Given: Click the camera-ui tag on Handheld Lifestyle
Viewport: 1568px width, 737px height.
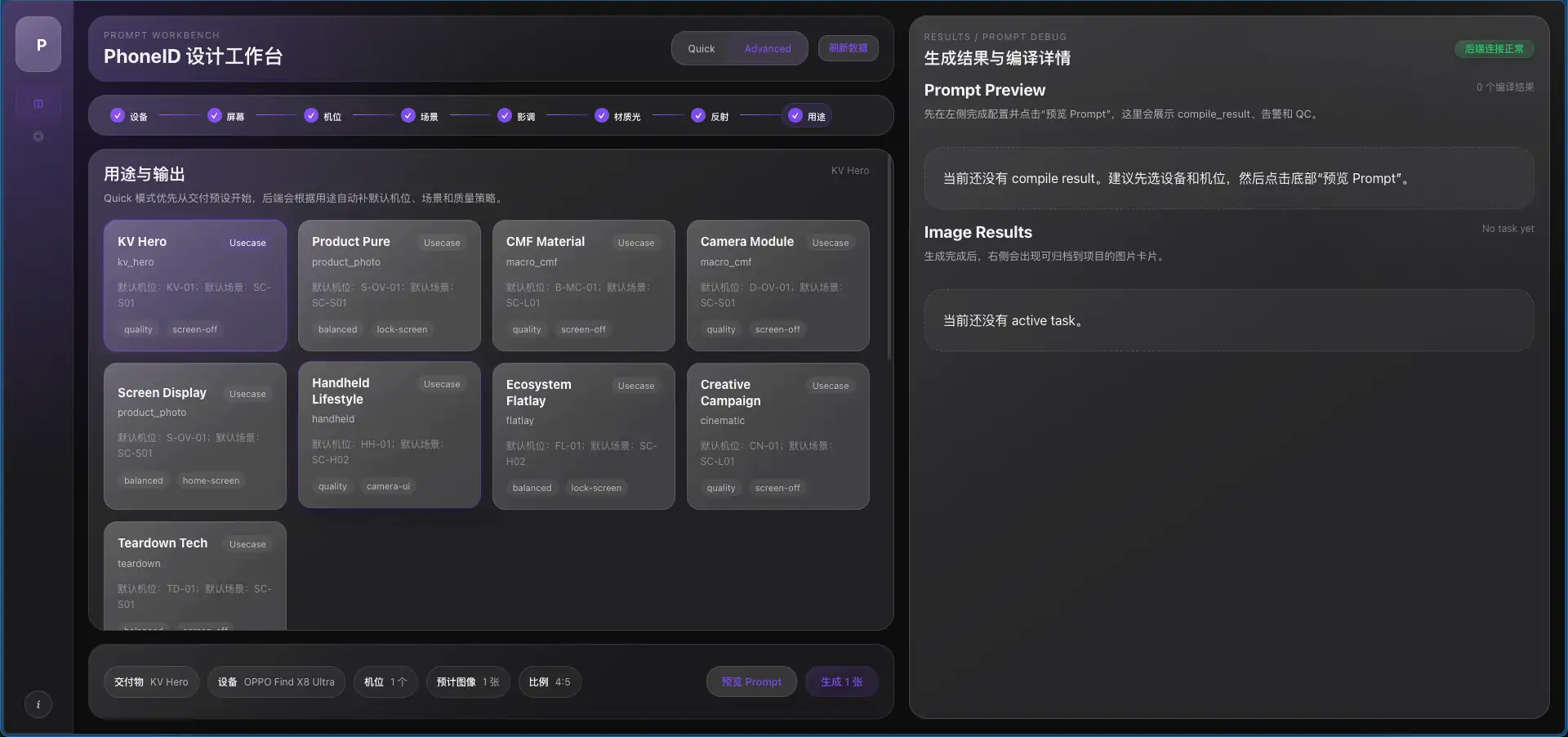Looking at the screenshot, I should point(388,486).
